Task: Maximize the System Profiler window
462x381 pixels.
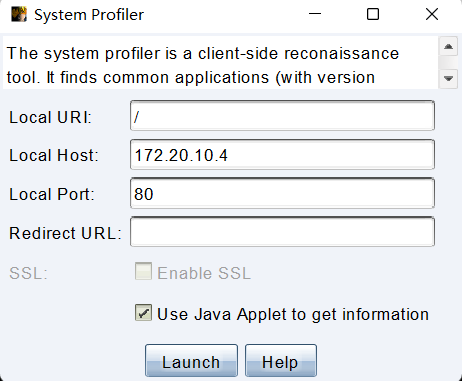Action: point(373,14)
